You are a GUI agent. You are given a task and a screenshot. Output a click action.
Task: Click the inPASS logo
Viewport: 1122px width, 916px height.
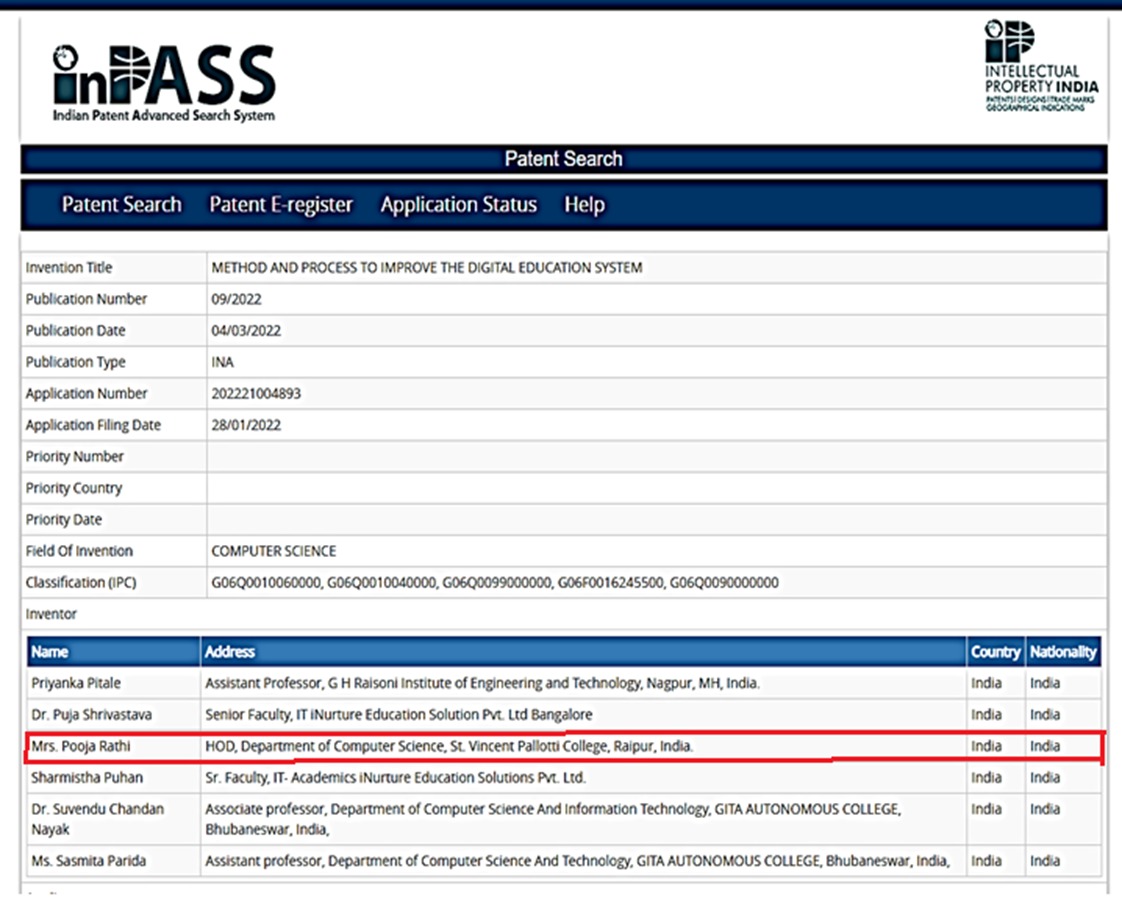[164, 82]
